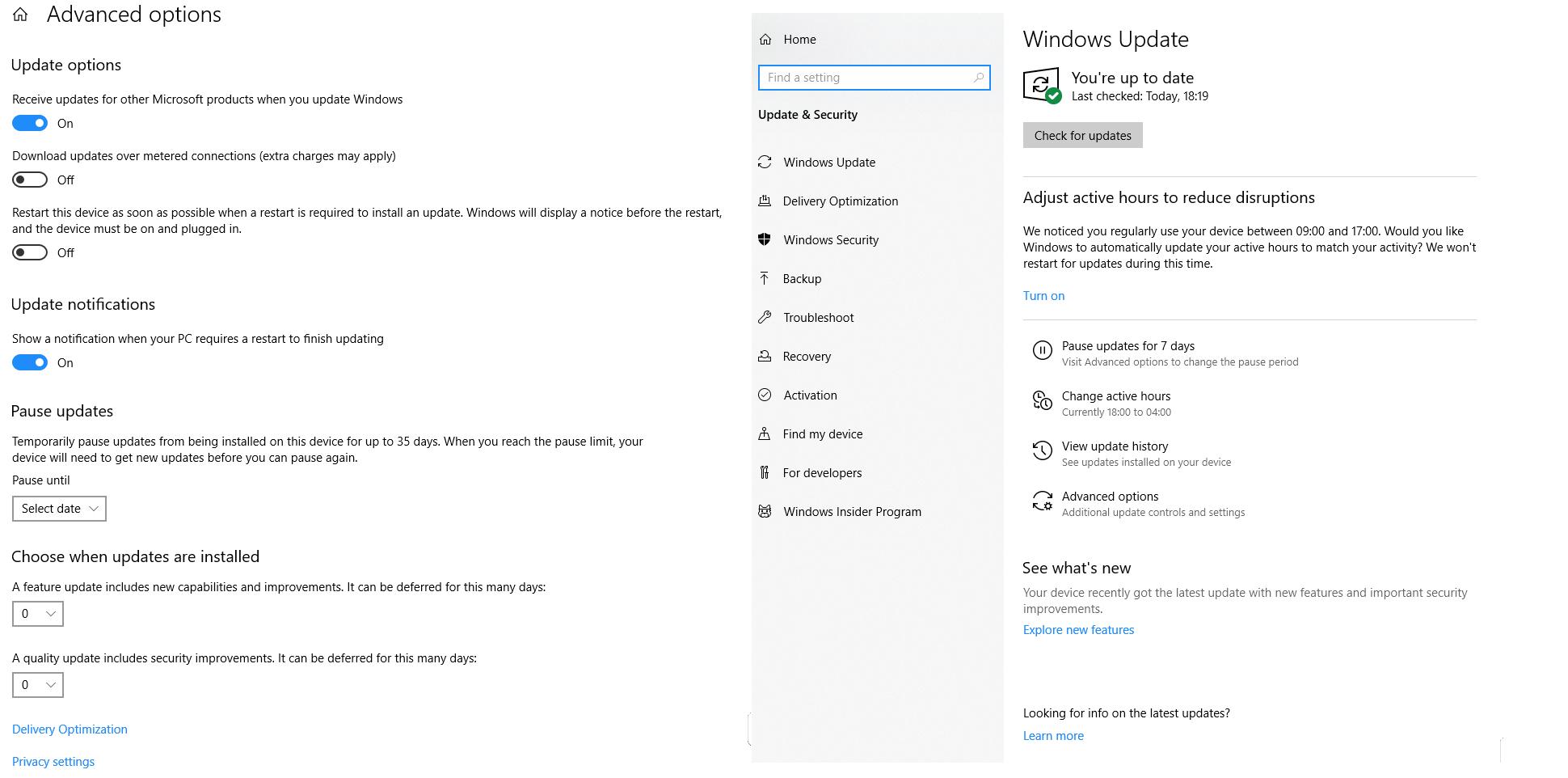Click the Backup upward arrow icon

coord(765,278)
